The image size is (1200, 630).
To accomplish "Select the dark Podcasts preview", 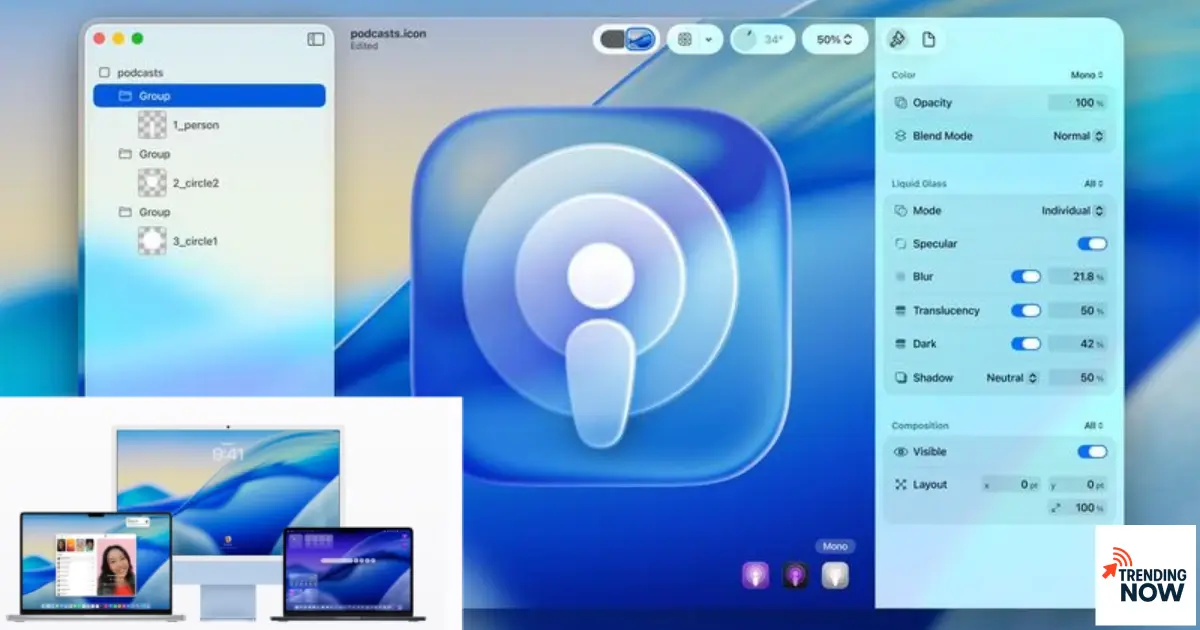I will pos(795,575).
